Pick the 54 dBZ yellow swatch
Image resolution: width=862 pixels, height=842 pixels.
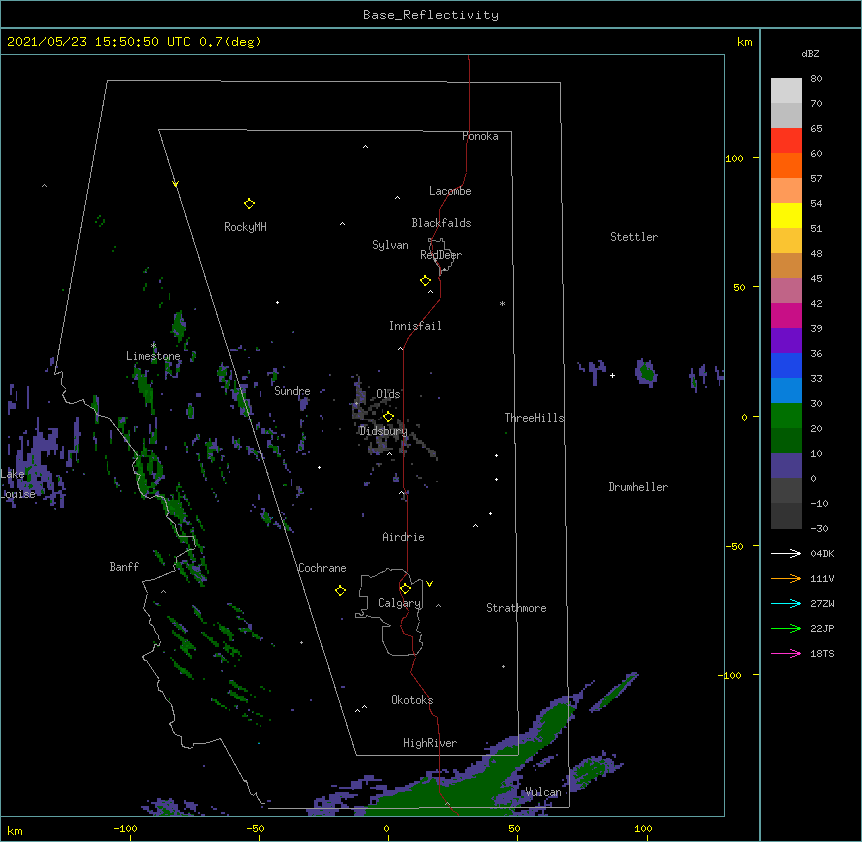click(x=786, y=215)
